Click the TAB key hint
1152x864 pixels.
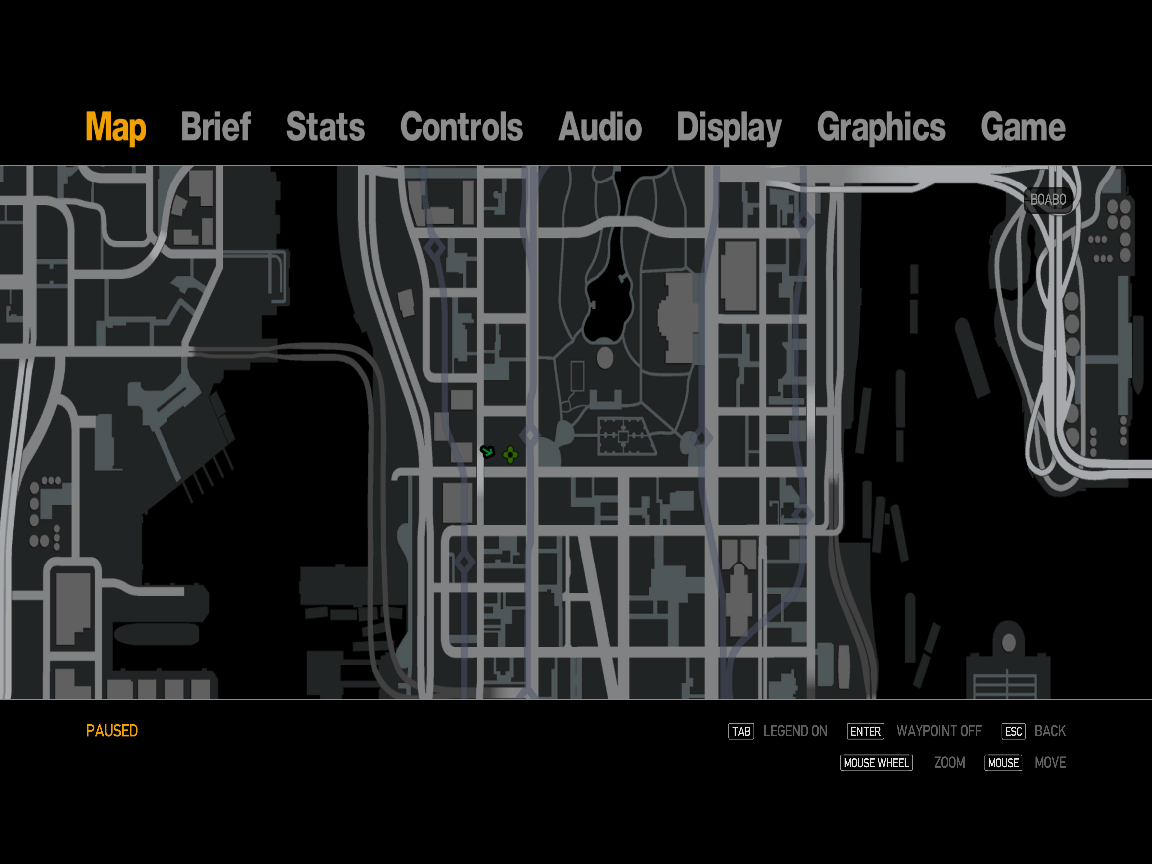pyautogui.click(x=741, y=731)
